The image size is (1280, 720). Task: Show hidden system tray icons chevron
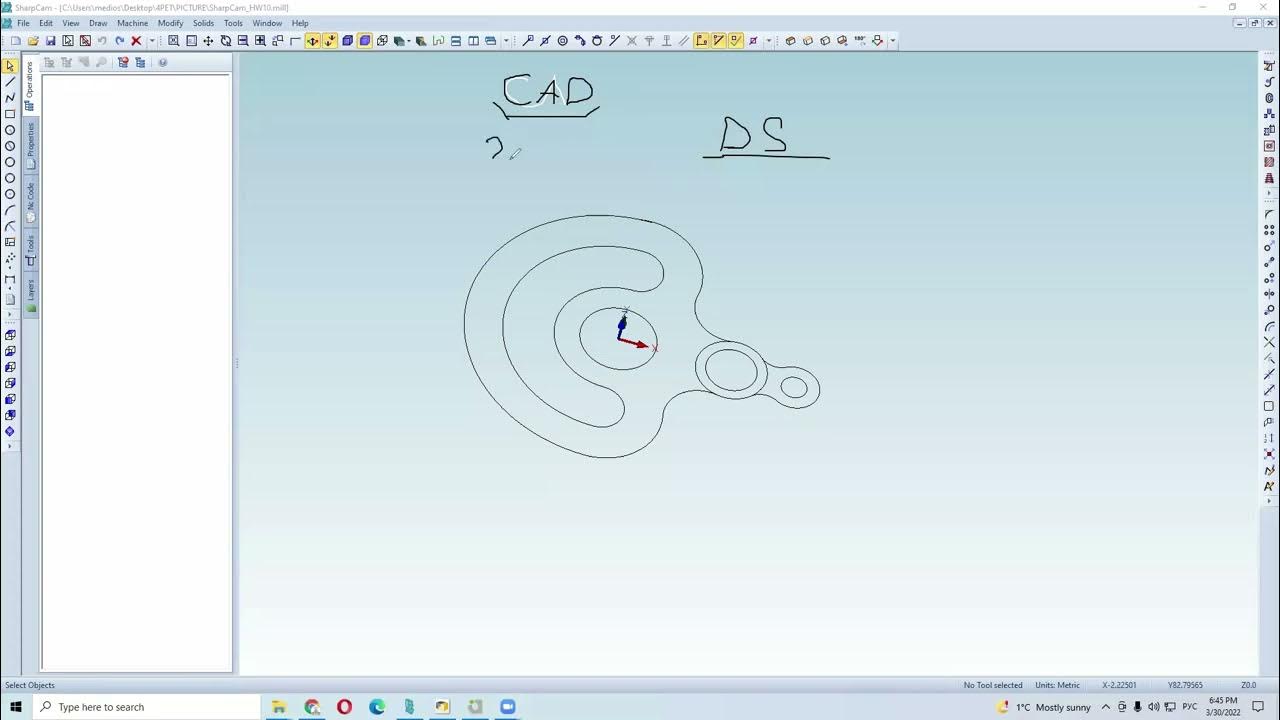point(1106,707)
